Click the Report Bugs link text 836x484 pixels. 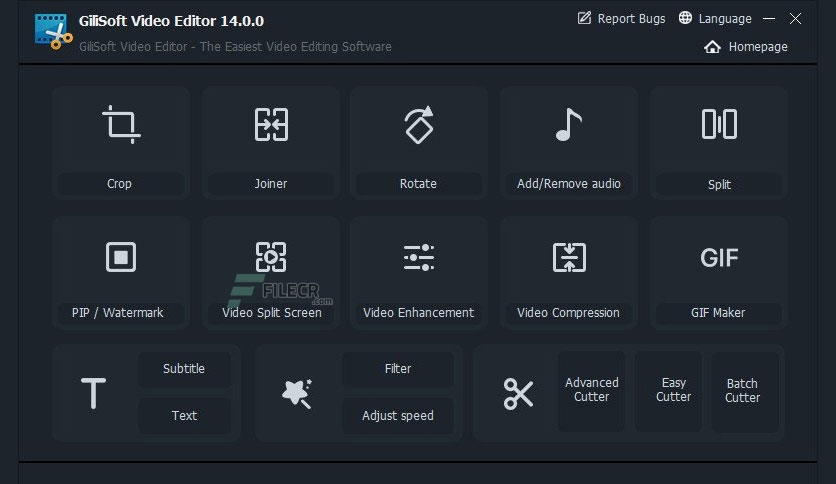pyautogui.click(x=631, y=19)
